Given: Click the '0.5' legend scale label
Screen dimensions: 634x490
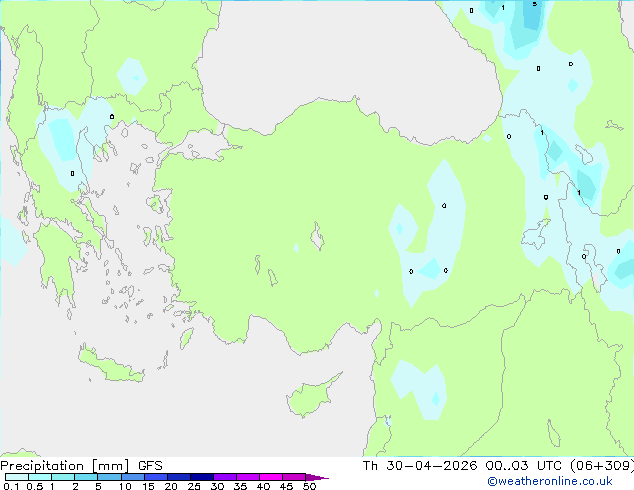Looking at the screenshot, I should pos(34,486).
